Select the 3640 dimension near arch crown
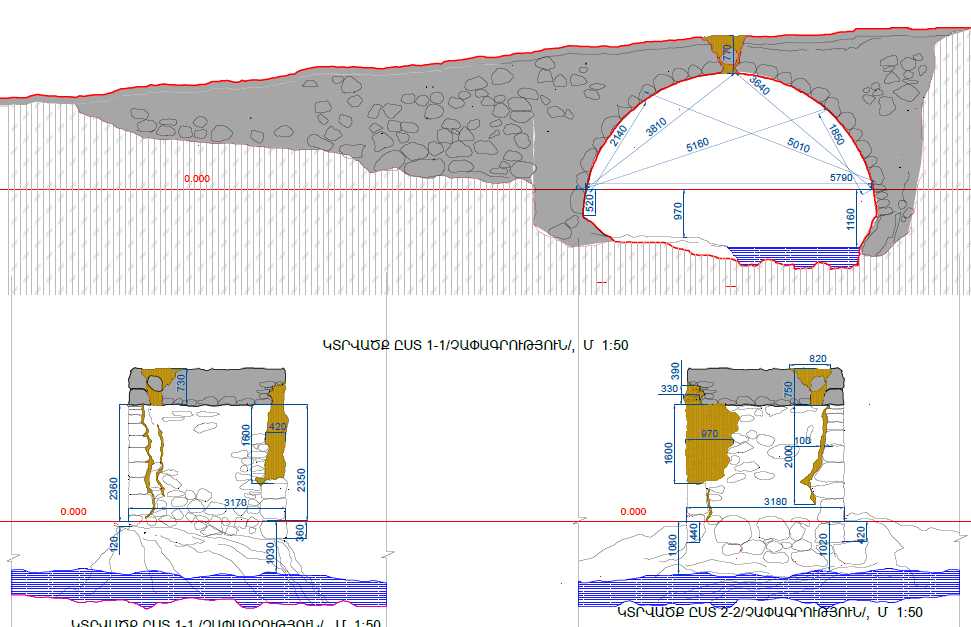This screenshot has width=971, height=627. [761, 86]
